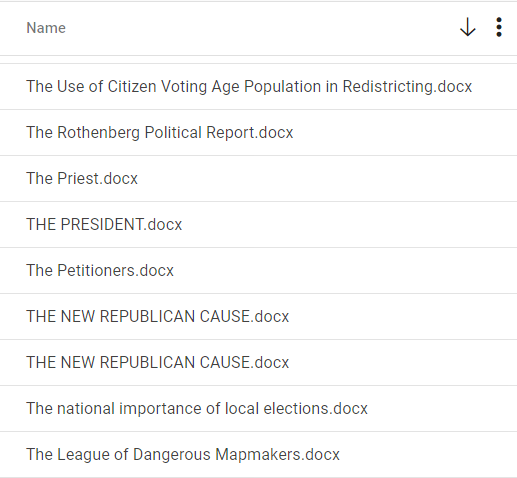Screen dimensions: 517x478
Task: Select THE PRESIDENT.docx file
Action: 104,224
